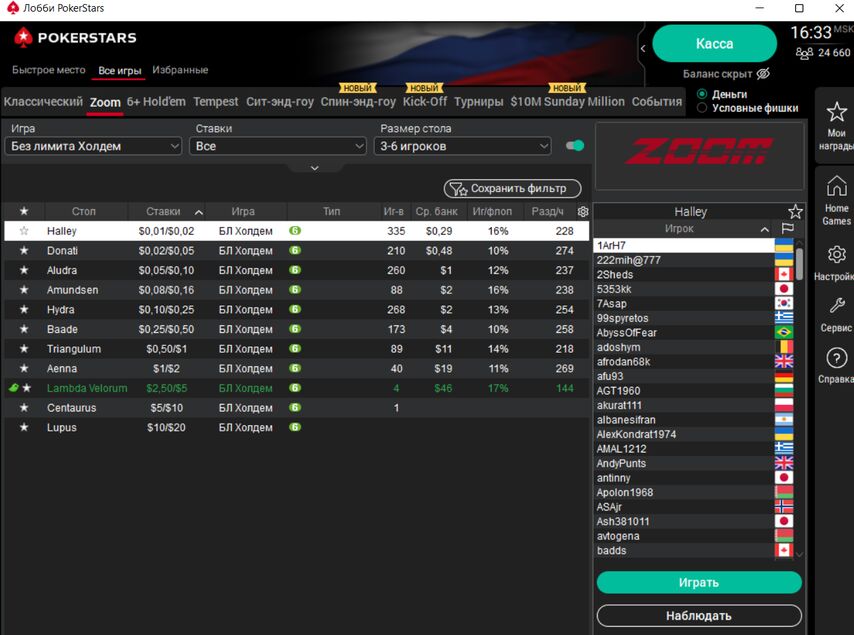Click the Сохранить фильтр button
854x635 pixels.
click(x=513, y=188)
